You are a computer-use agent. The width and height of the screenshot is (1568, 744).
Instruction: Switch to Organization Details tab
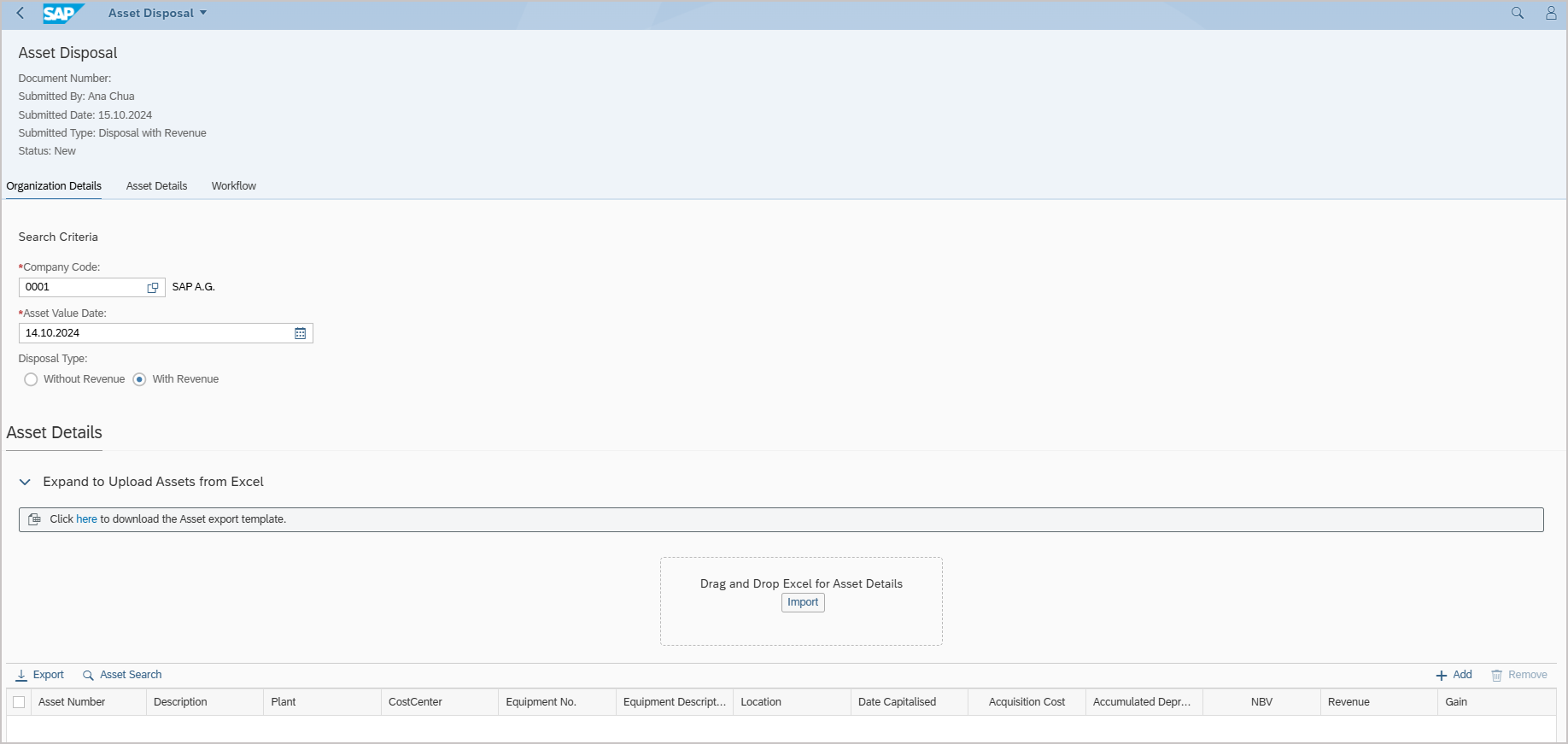coord(54,186)
